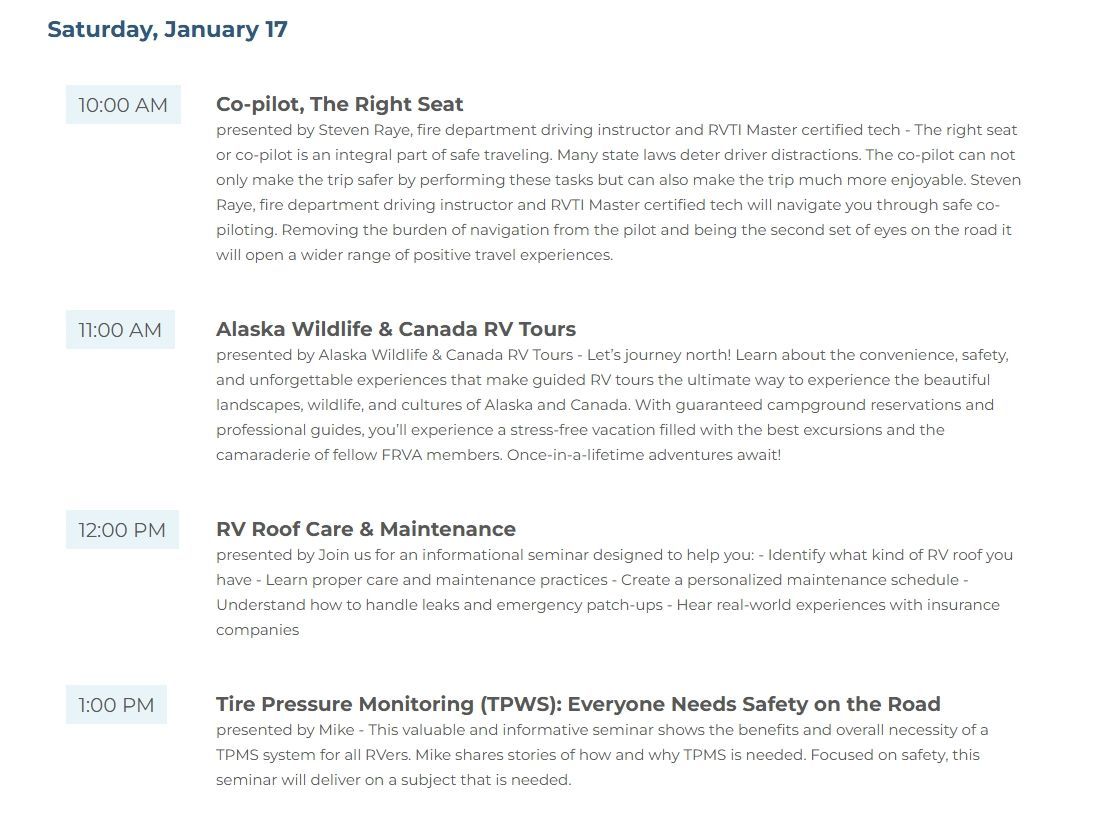
Task: Open the Co-pilot, The Right Seat seminar title
Action: (x=339, y=104)
